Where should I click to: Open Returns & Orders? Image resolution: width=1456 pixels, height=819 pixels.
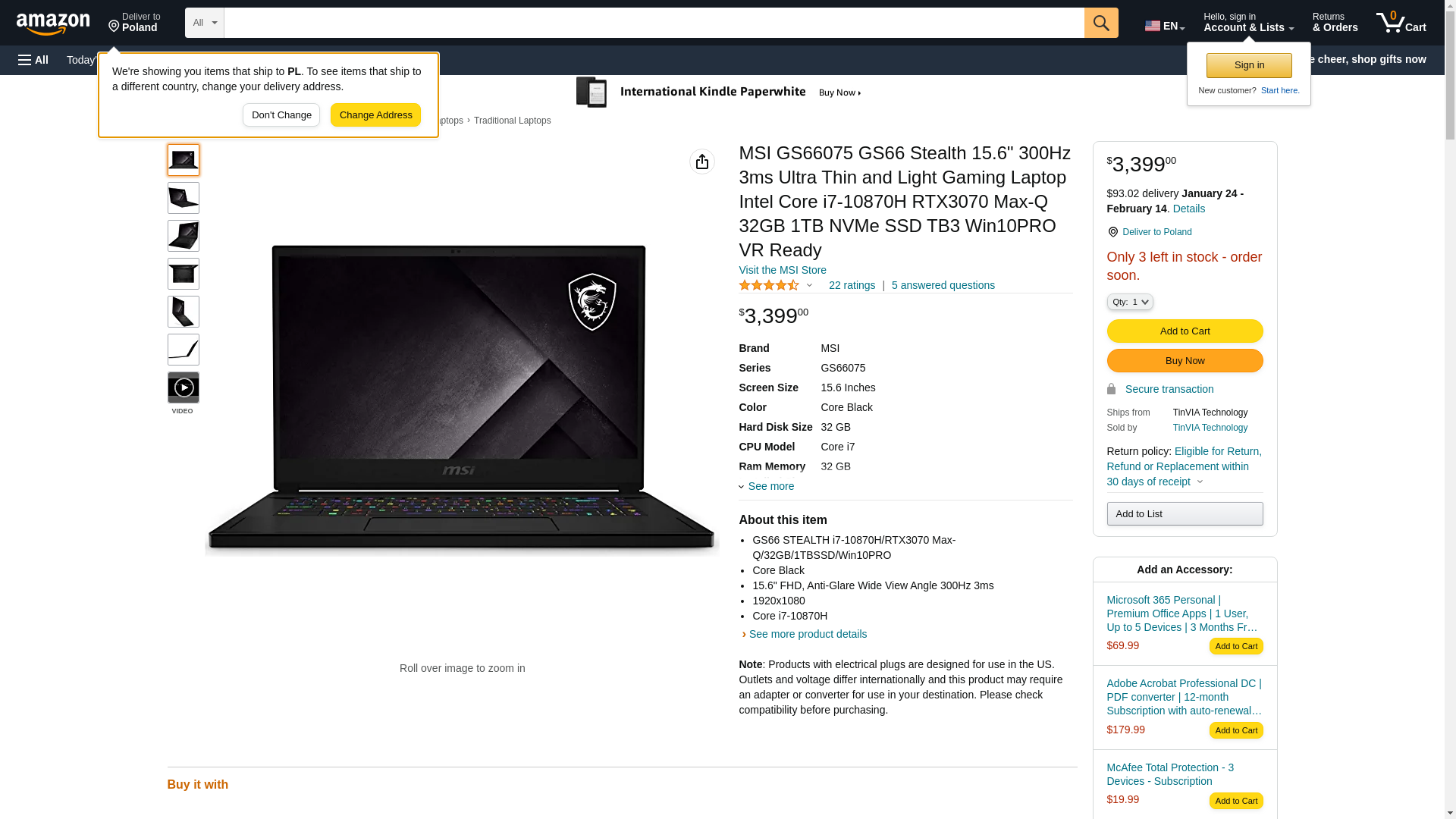coord(1335,23)
